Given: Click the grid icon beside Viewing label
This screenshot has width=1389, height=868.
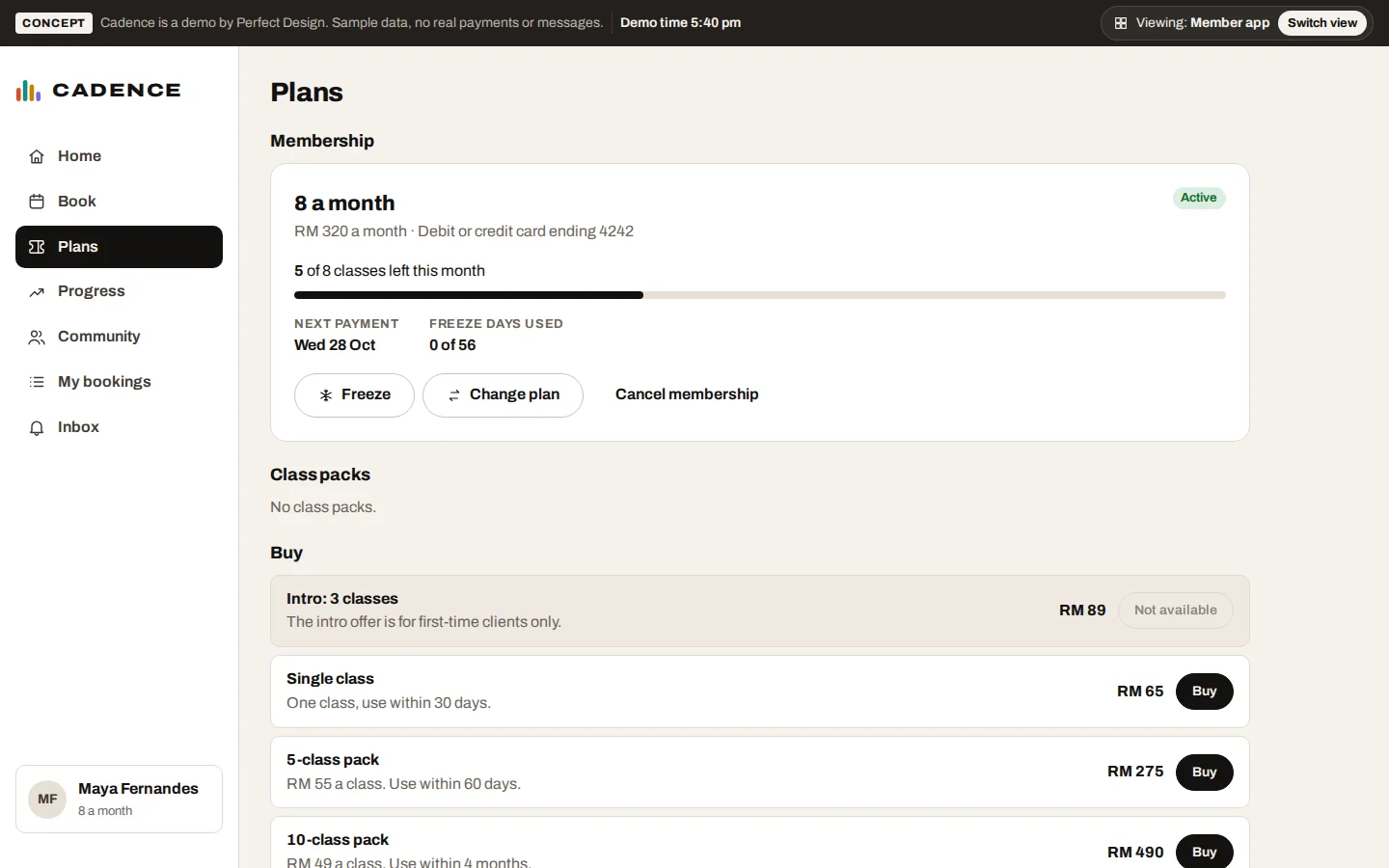Looking at the screenshot, I should (x=1121, y=23).
